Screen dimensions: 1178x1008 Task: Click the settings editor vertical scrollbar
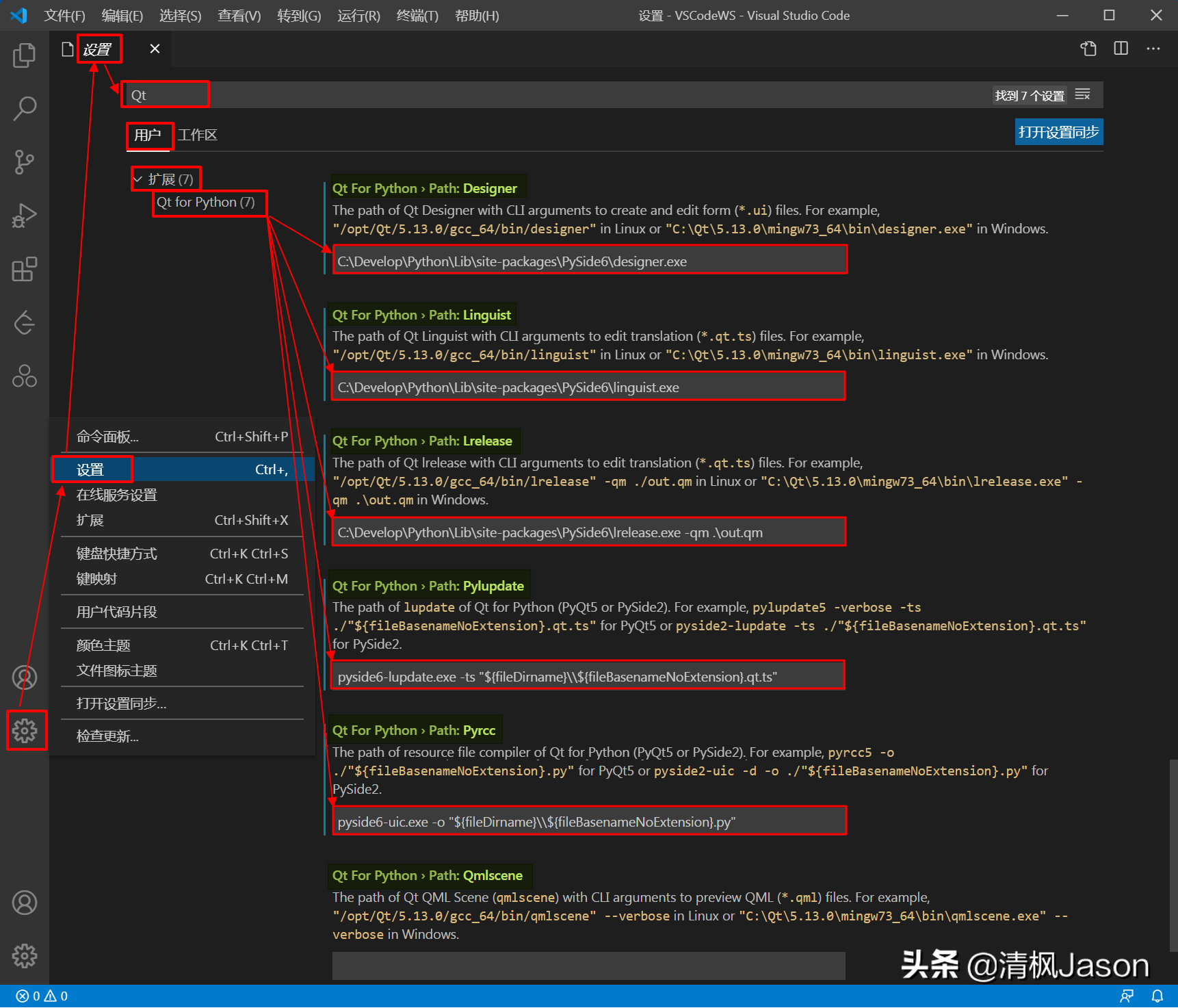(x=1173, y=855)
